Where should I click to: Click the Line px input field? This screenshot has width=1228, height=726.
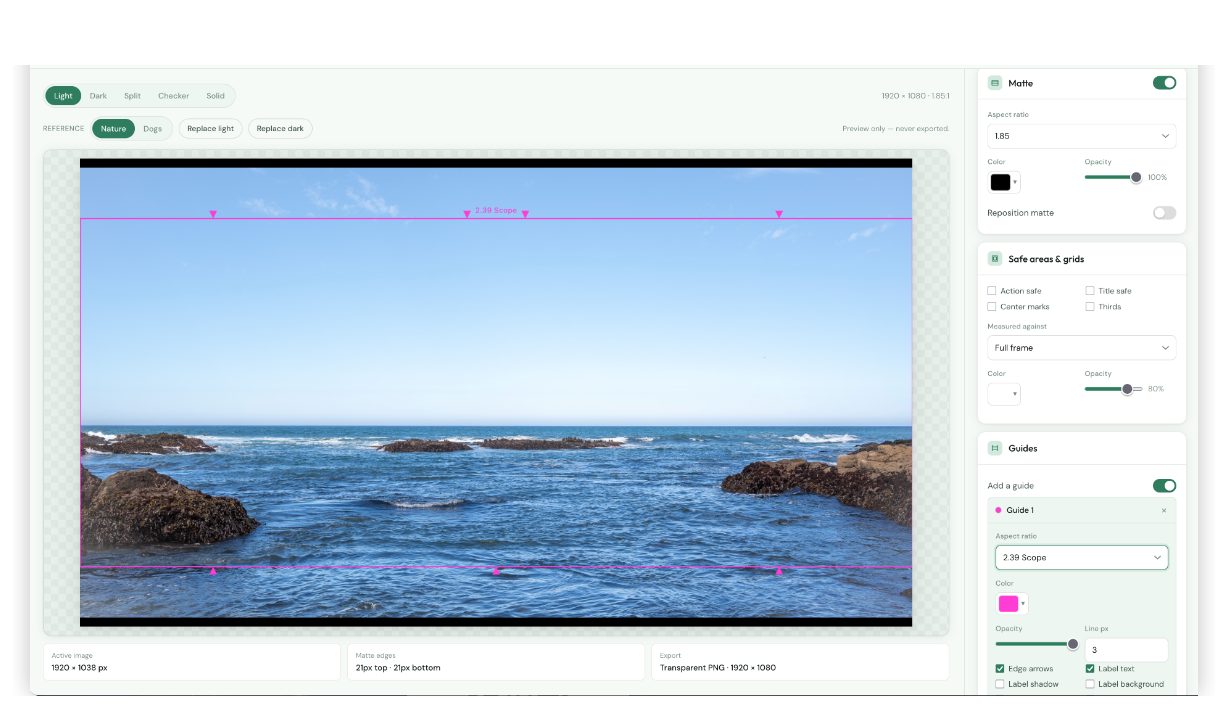1126,650
